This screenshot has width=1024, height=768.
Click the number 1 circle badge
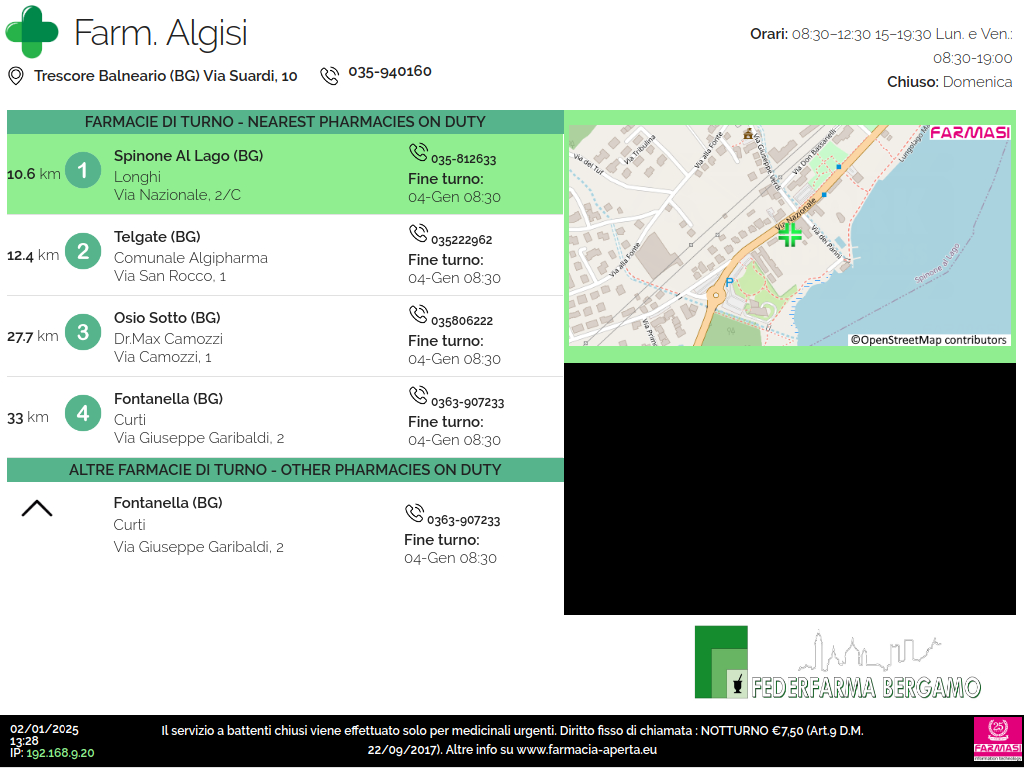[x=83, y=171]
